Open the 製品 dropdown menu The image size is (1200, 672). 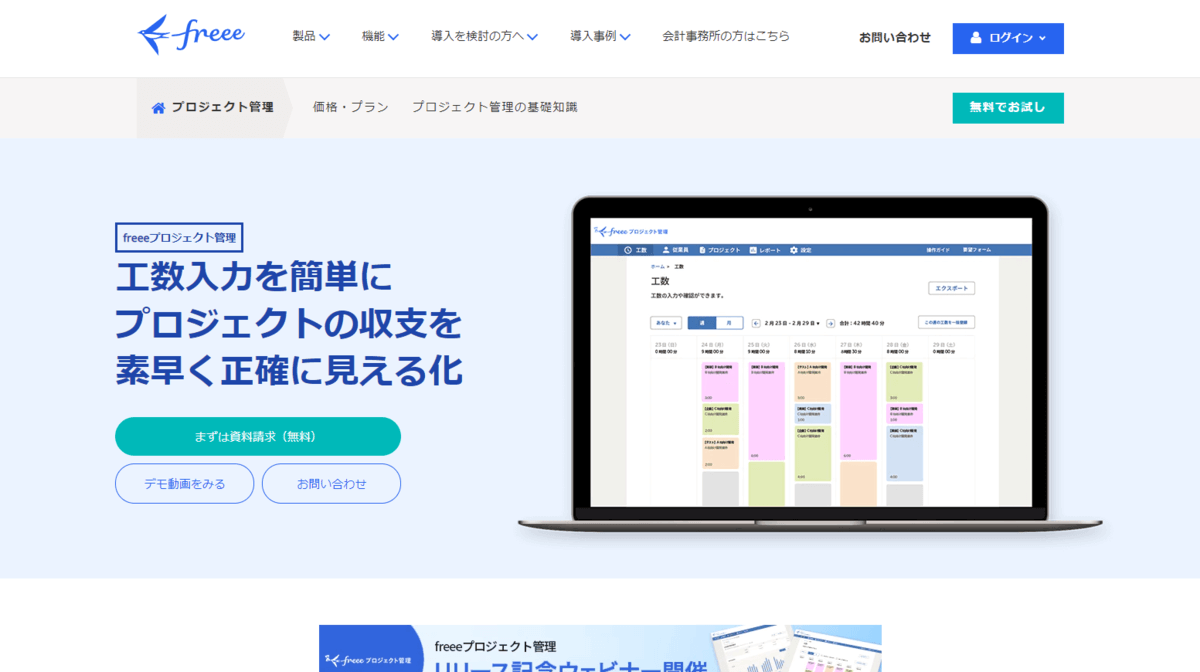pos(311,36)
